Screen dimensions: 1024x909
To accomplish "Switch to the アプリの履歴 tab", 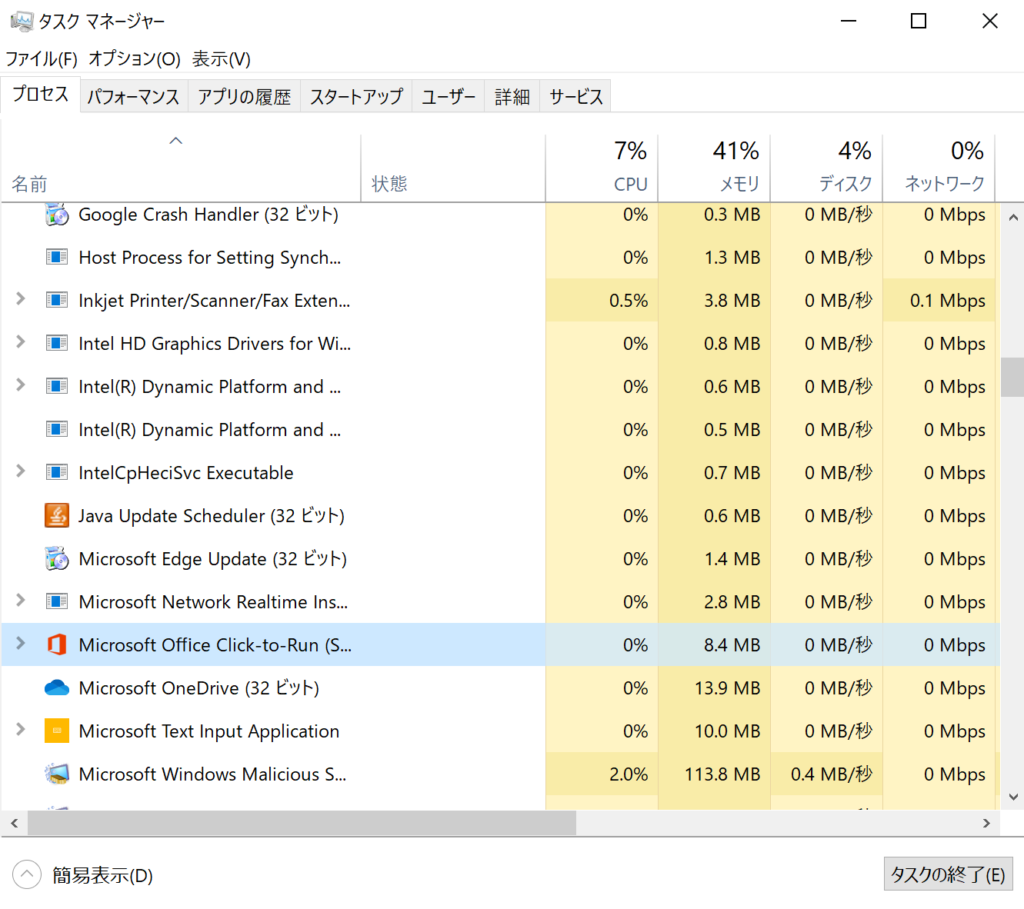I will [x=244, y=97].
